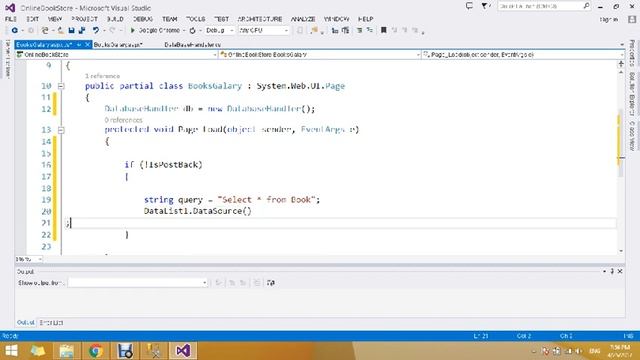Screen dimensions: 640x360
Task: Open the ANALYZE menu
Action: pyautogui.click(x=303, y=19)
